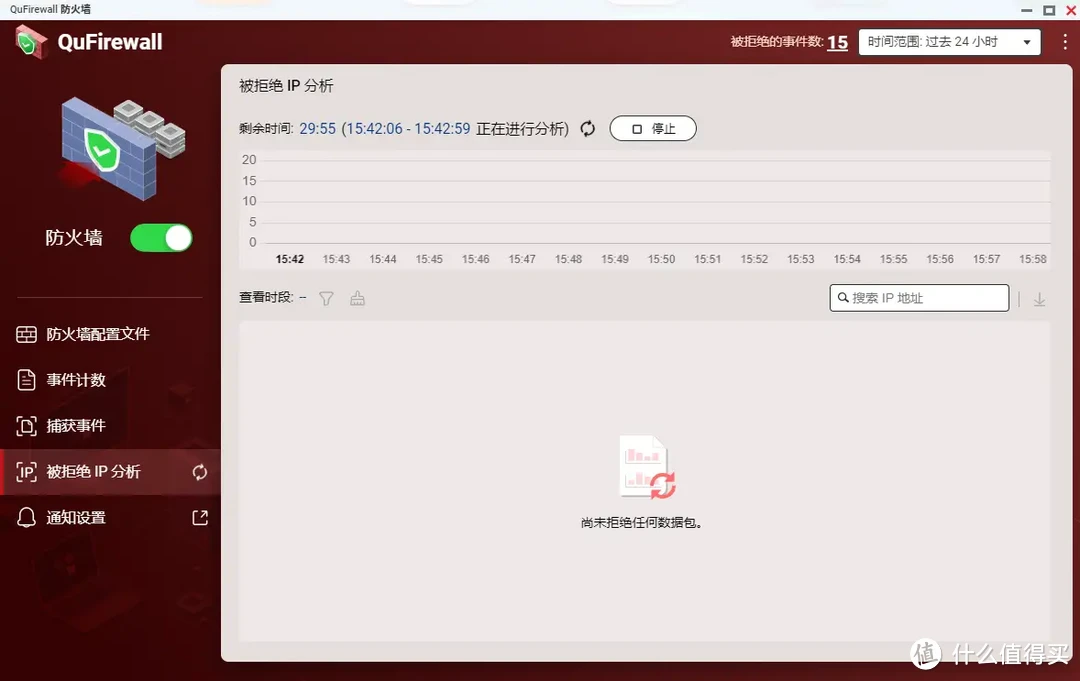Close the QuFirewall window
Viewport: 1080px width, 681px height.
1071,10
